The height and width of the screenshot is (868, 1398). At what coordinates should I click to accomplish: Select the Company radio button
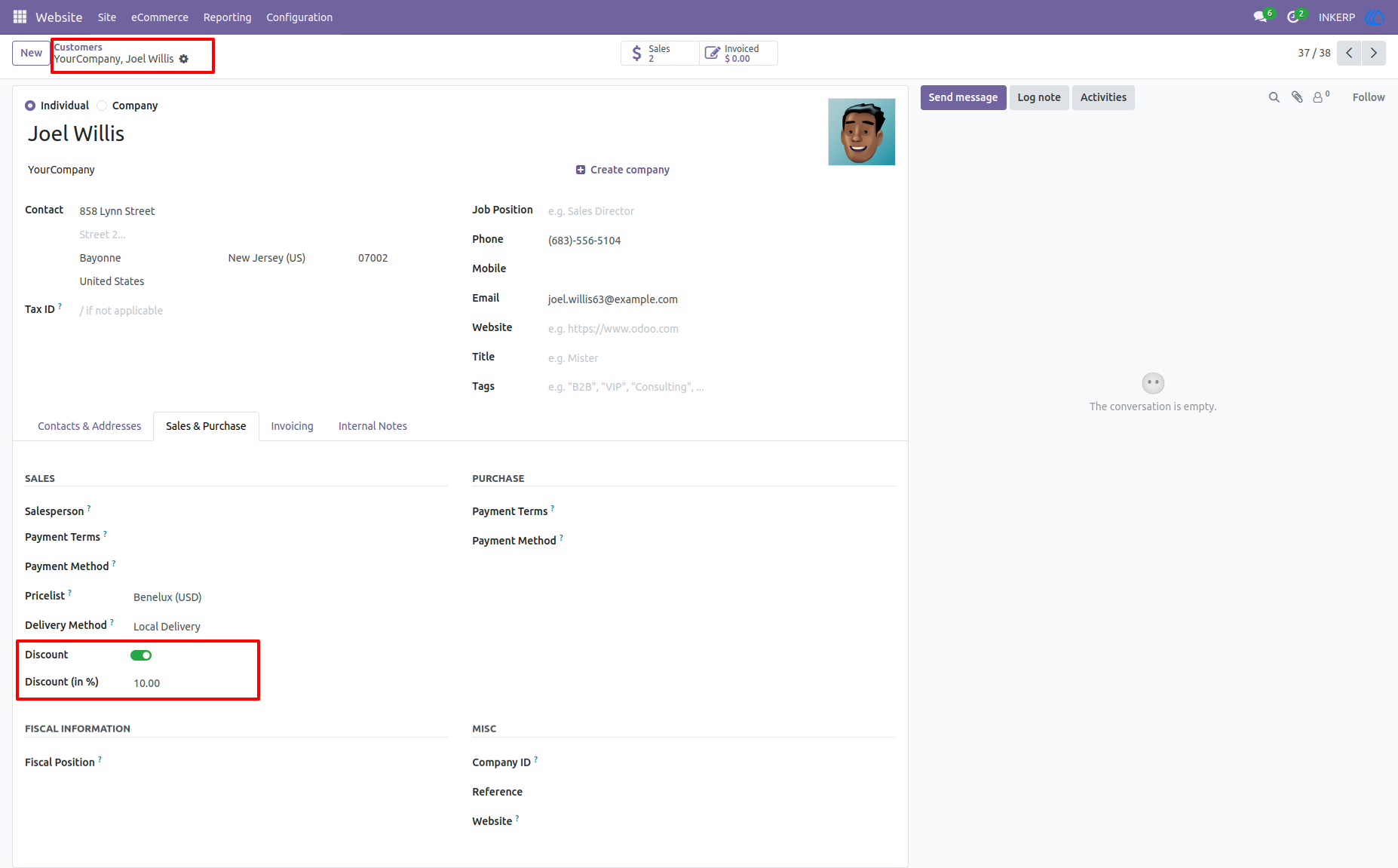pos(102,106)
